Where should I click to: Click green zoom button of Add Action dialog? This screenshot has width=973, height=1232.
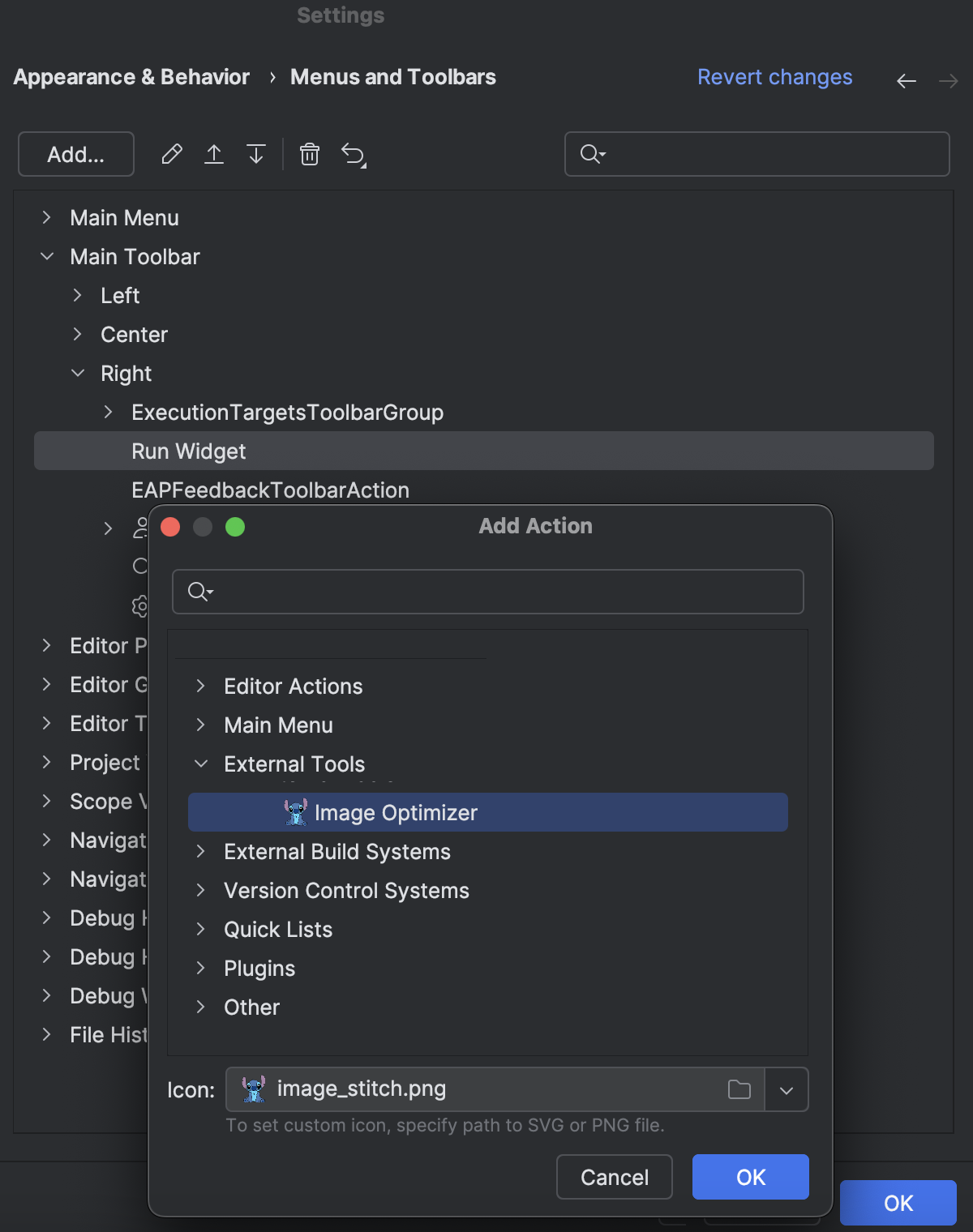pos(235,527)
